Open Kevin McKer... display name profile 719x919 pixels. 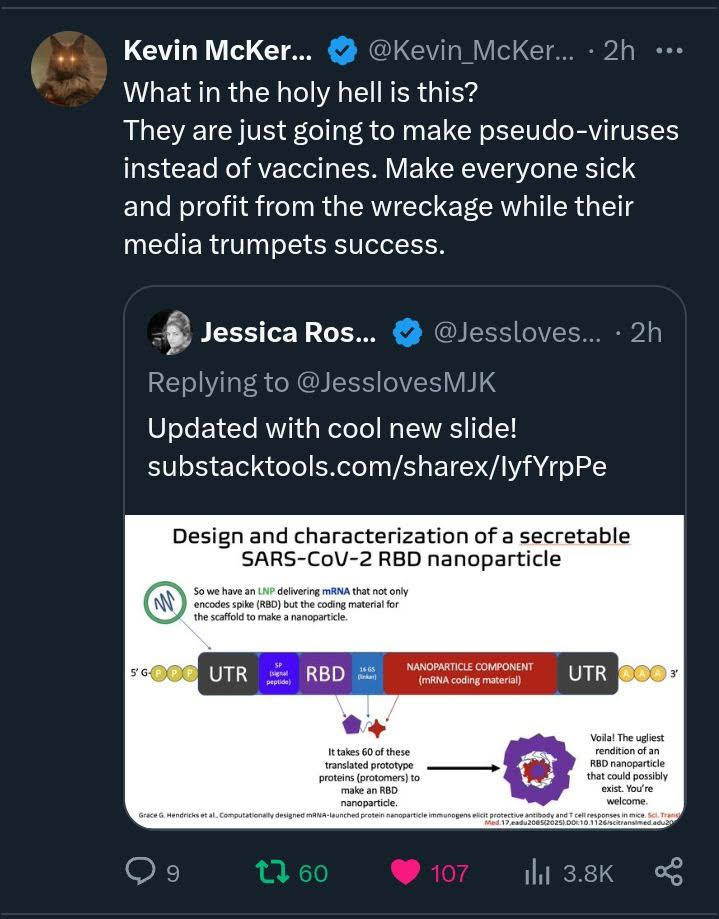(x=217, y=51)
